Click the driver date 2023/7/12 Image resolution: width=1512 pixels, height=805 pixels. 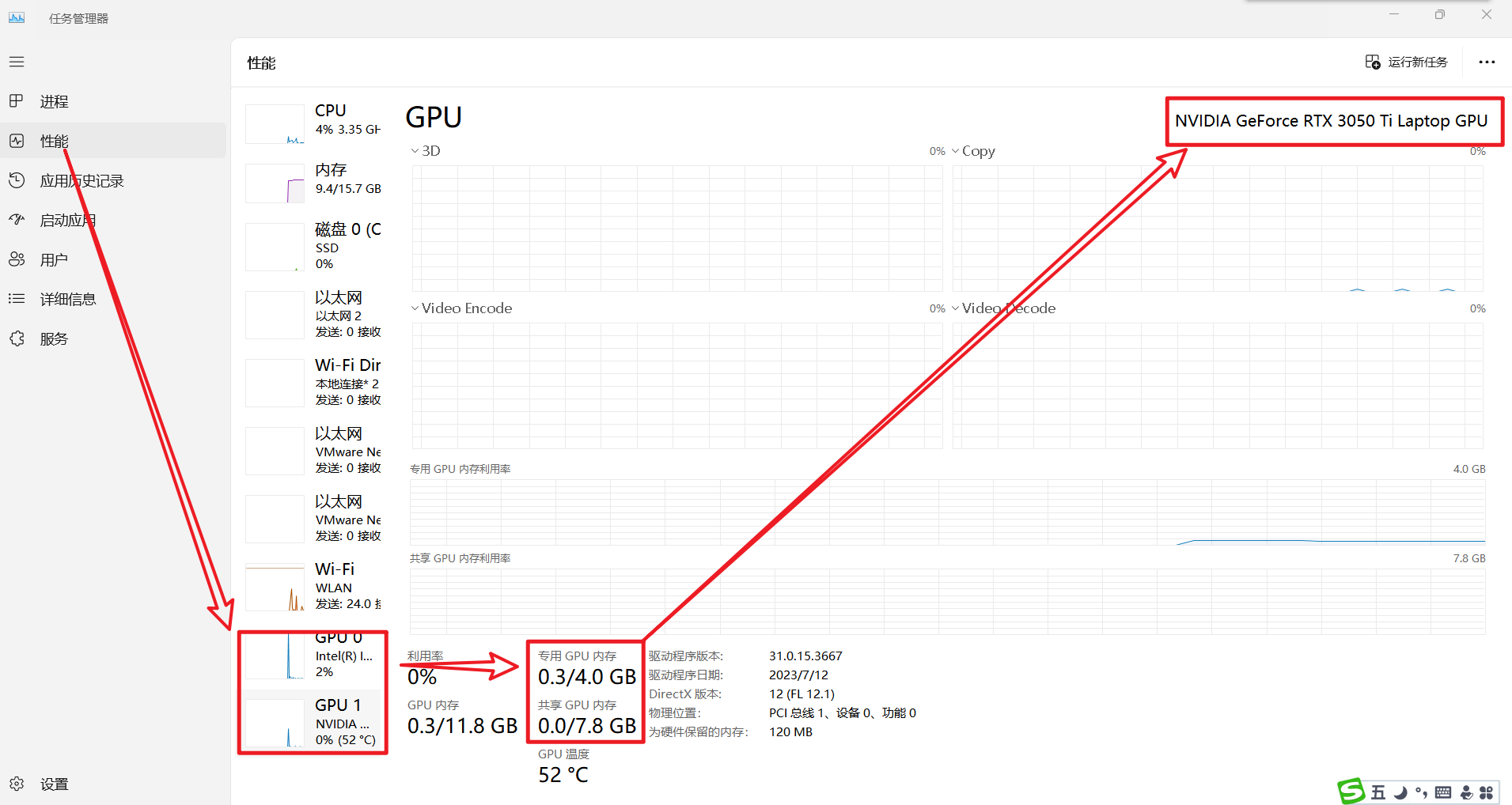[798, 675]
